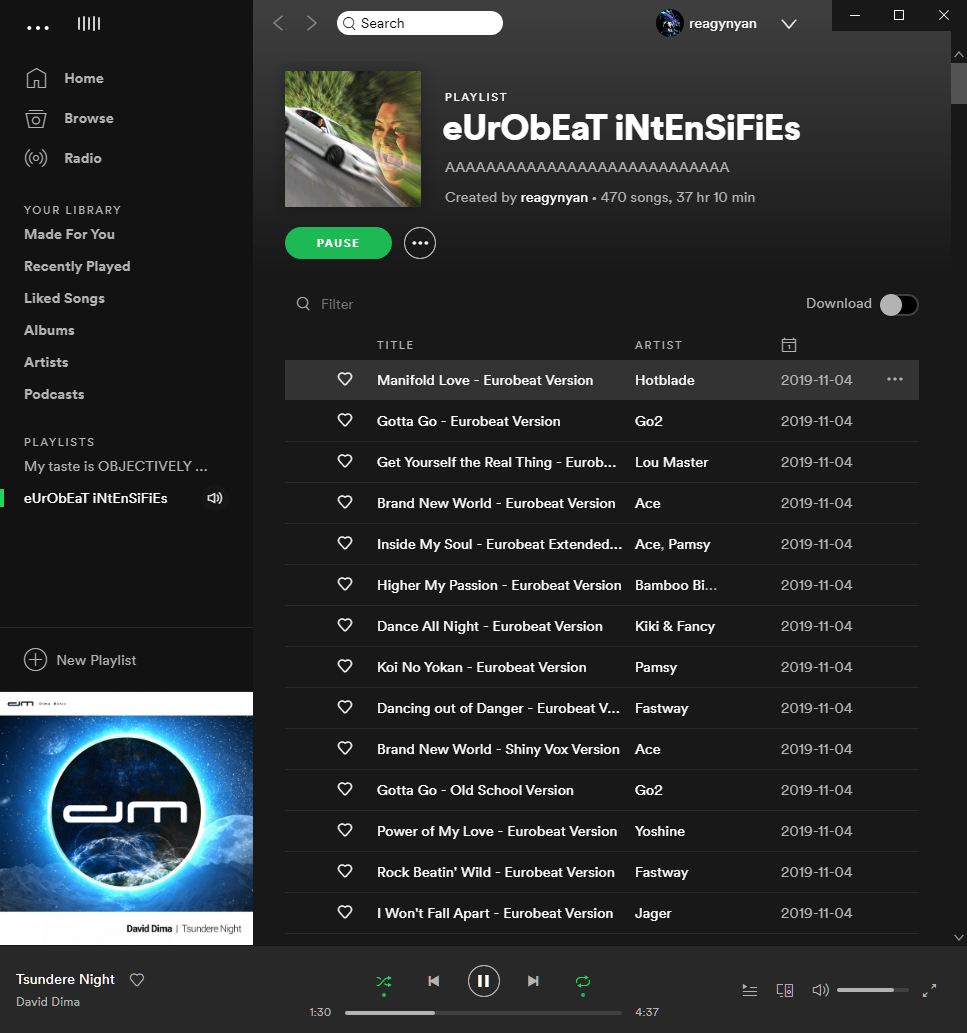Image resolution: width=967 pixels, height=1033 pixels.
Task: Click the playlist cover art thumbnail
Action: coord(352,139)
